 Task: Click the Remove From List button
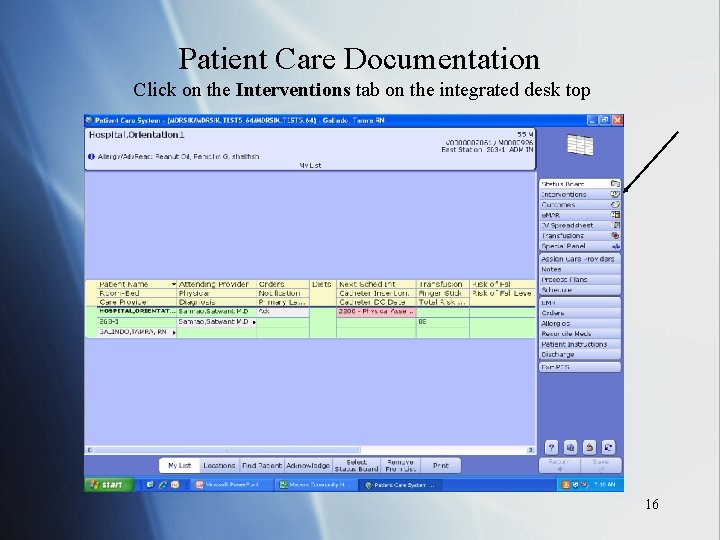click(400, 466)
